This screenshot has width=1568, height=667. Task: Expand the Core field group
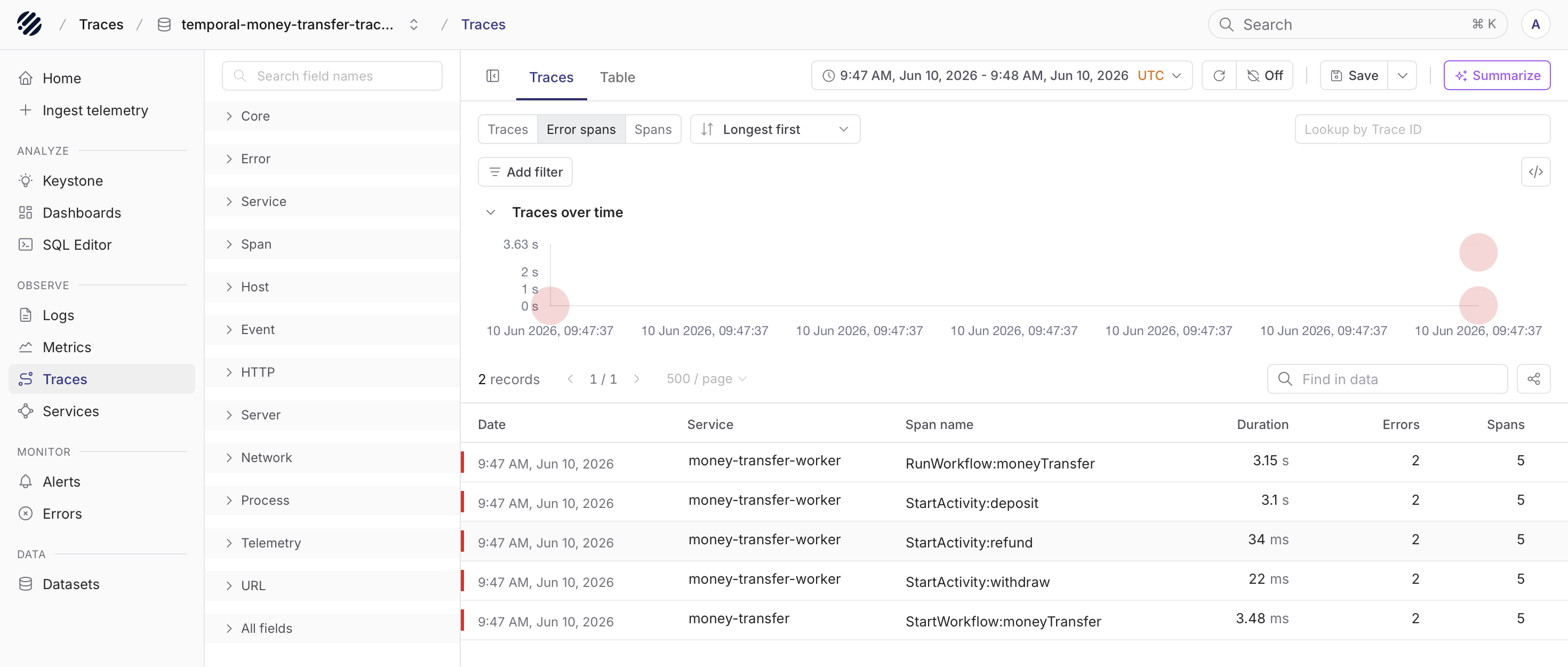tap(332, 116)
